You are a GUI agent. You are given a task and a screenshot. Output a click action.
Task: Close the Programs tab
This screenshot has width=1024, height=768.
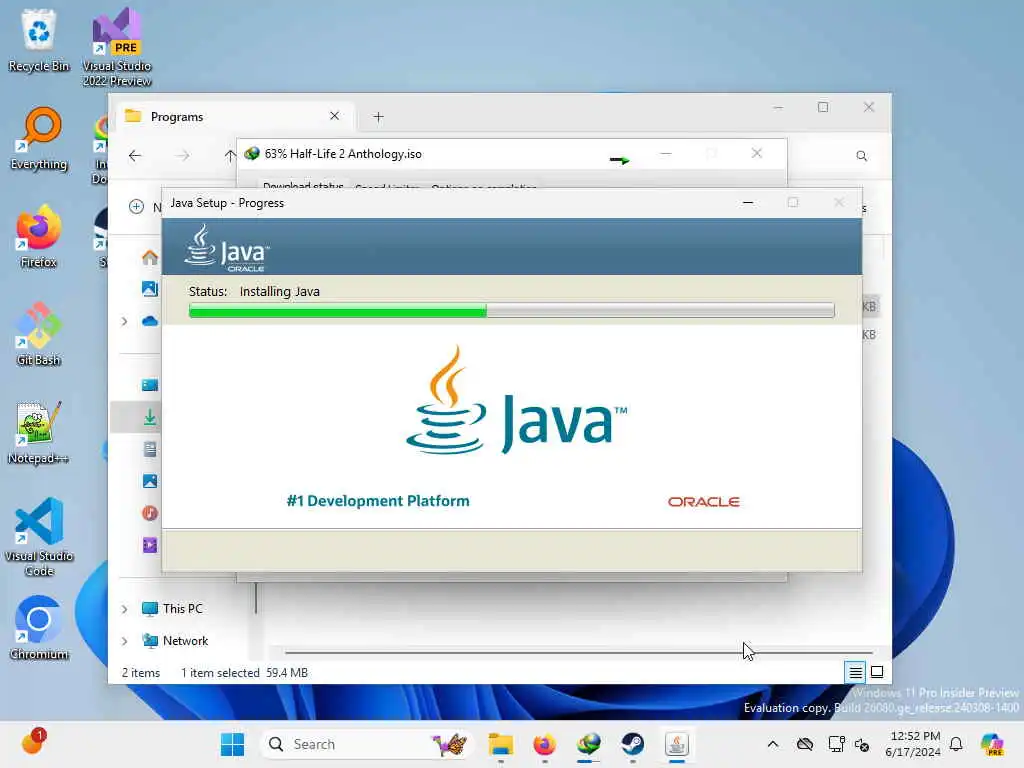[x=334, y=116]
